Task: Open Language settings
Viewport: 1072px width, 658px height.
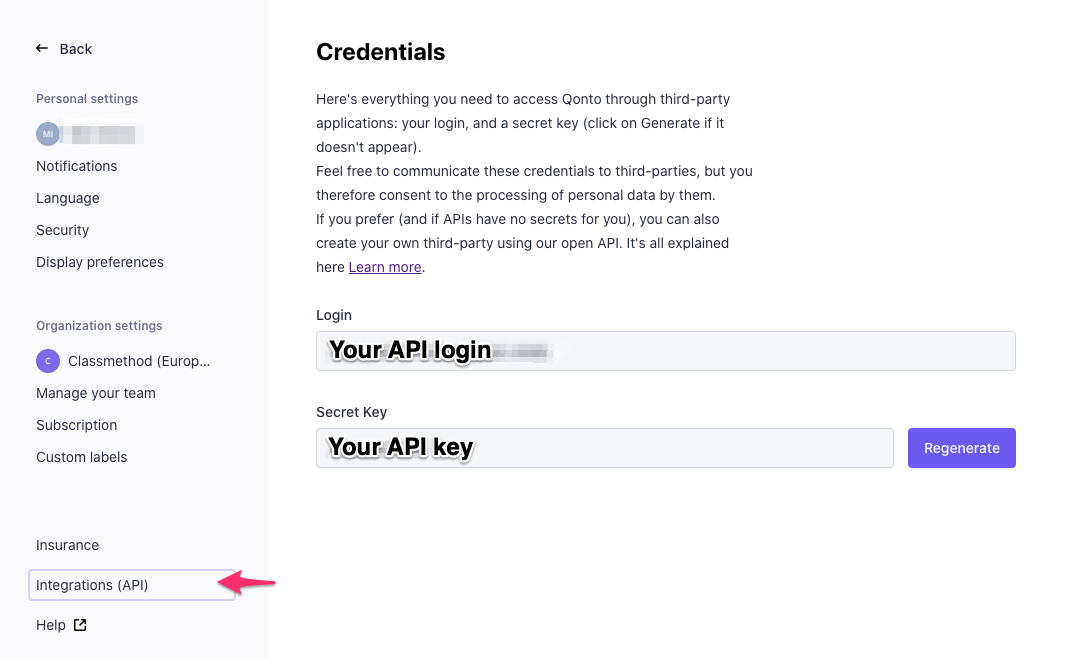Action: (x=68, y=198)
